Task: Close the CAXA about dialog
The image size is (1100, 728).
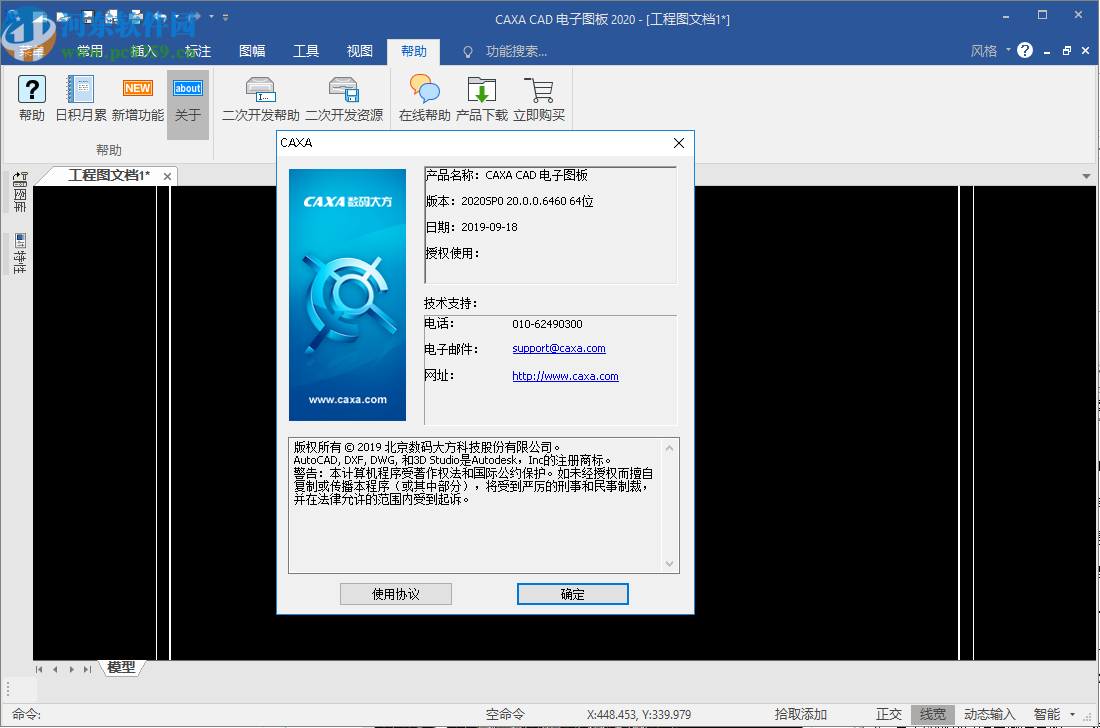Action: tap(678, 143)
